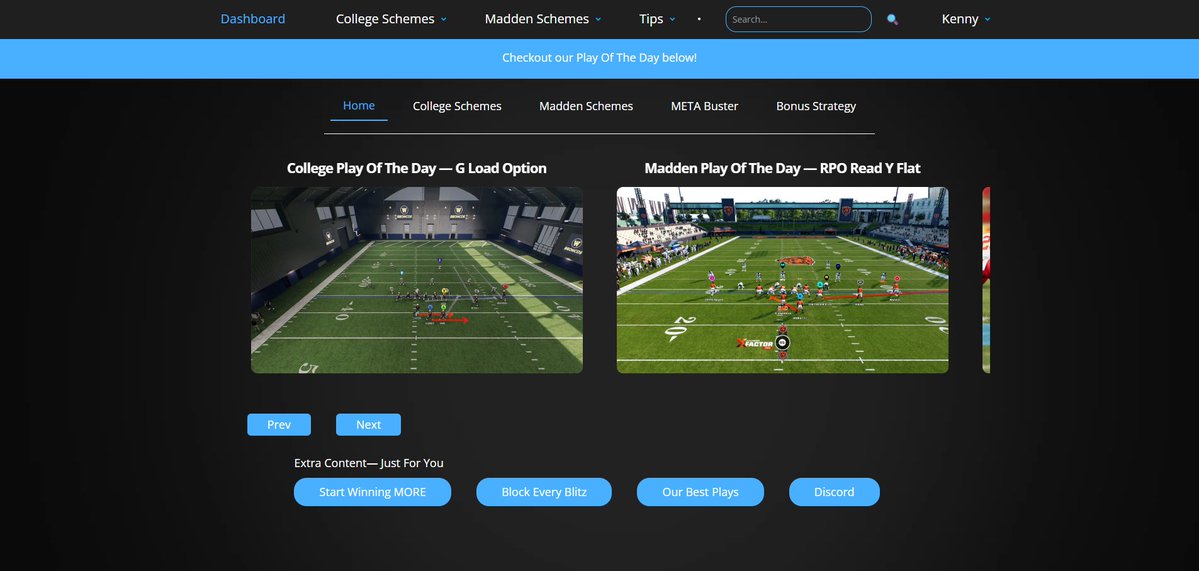Focus the Search input field

[798, 19]
